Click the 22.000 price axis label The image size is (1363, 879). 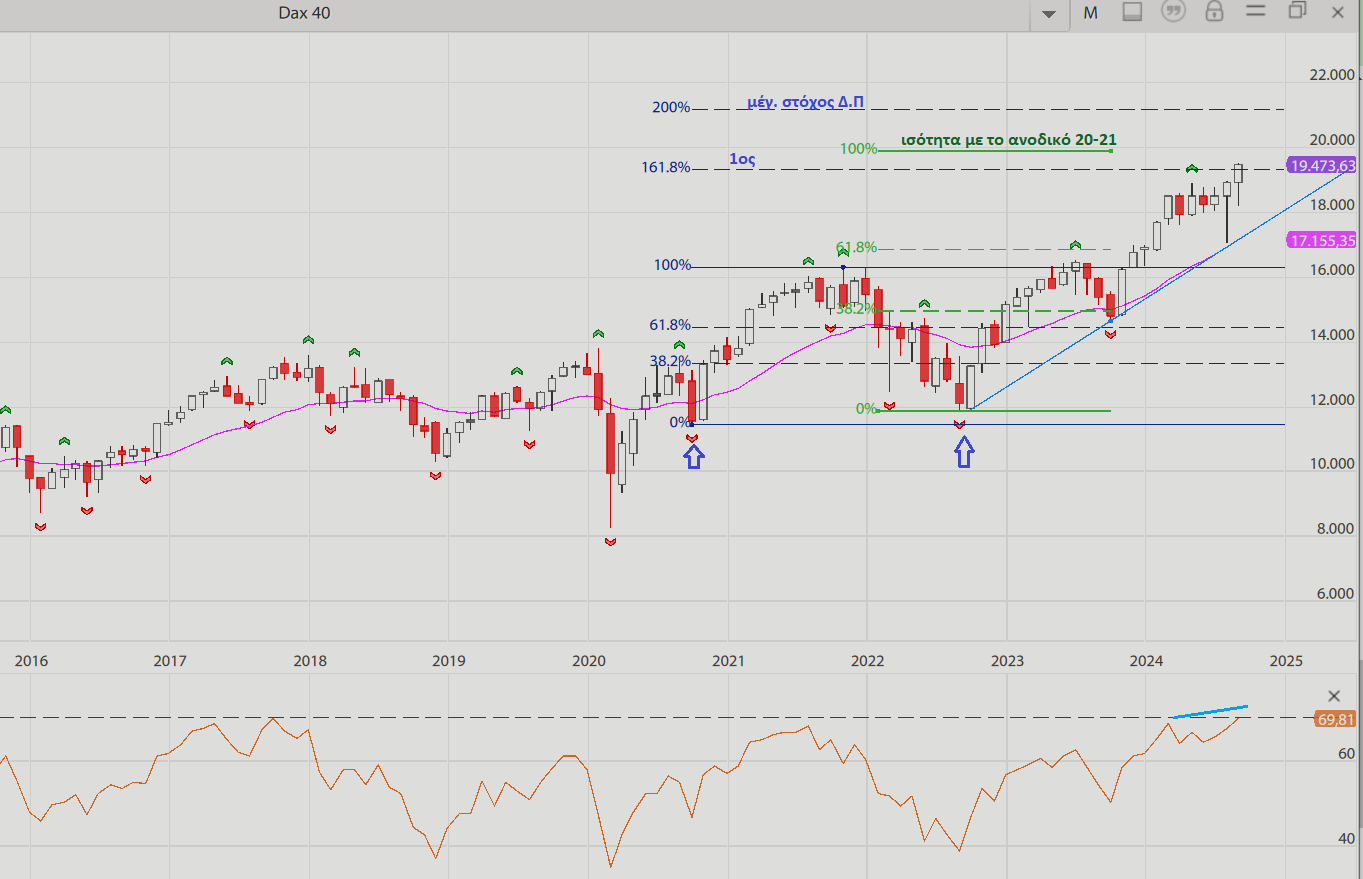point(1332,75)
